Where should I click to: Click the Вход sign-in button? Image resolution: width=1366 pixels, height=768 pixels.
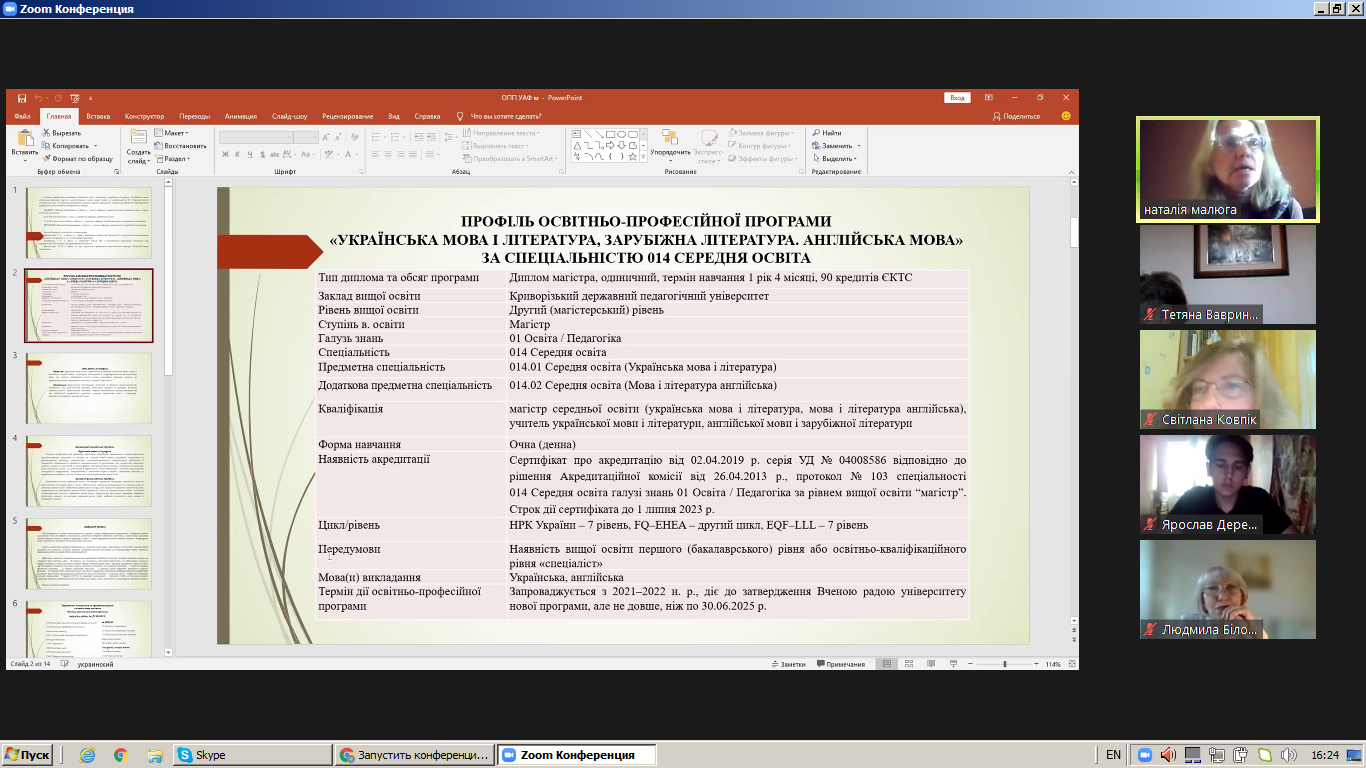tap(957, 98)
